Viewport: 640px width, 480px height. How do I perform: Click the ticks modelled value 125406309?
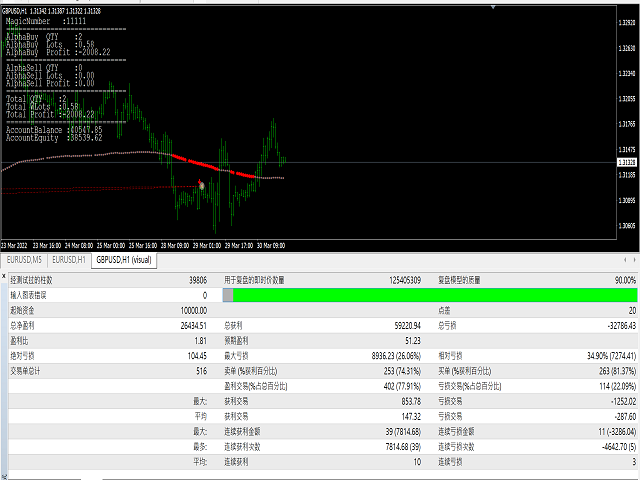tap(405, 280)
